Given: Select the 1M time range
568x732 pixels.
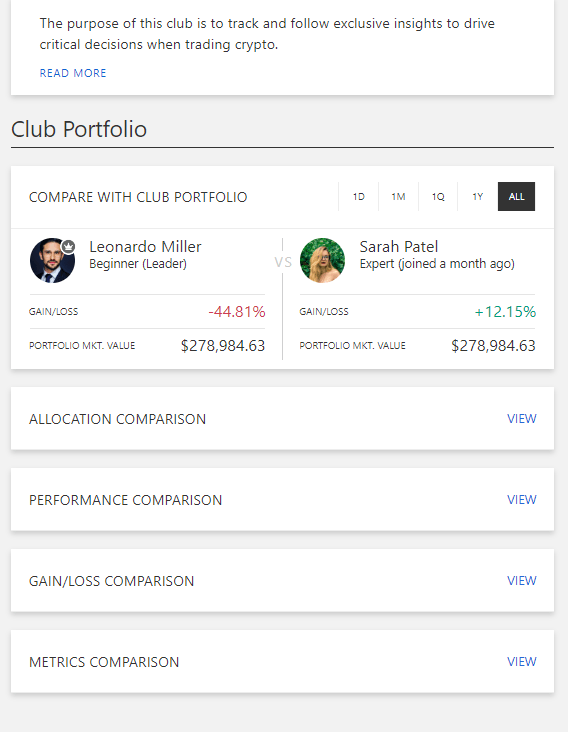Looking at the screenshot, I should (x=398, y=197).
